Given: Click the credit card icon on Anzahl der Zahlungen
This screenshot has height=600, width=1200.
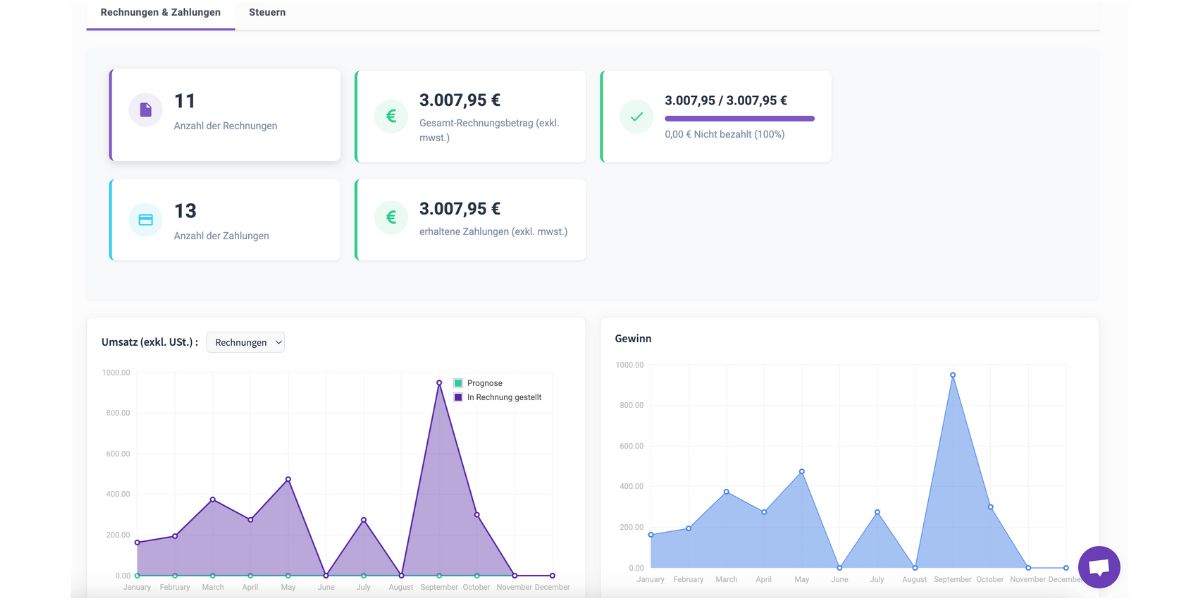Looking at the screenshot, I should tap(144, 217).
